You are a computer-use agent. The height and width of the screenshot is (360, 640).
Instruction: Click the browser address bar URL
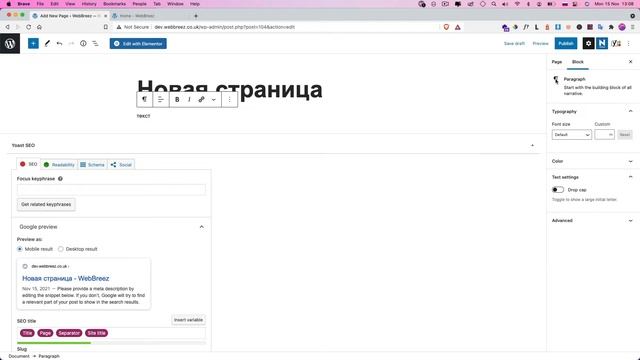(x=224, y=27)
